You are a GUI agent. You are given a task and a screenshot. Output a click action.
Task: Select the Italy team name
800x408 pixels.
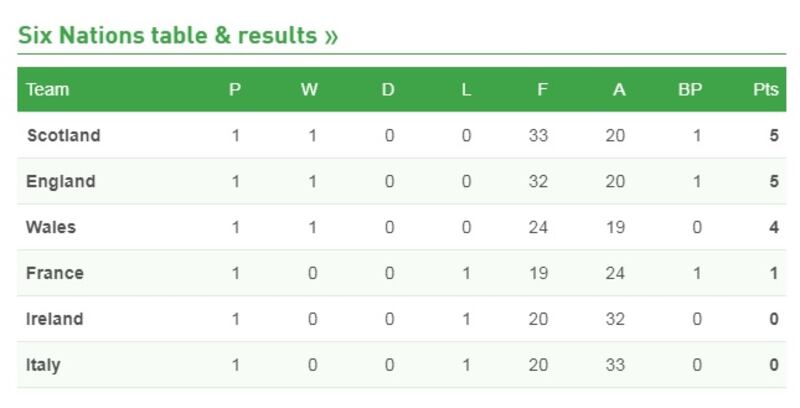(x=43, y=366)
